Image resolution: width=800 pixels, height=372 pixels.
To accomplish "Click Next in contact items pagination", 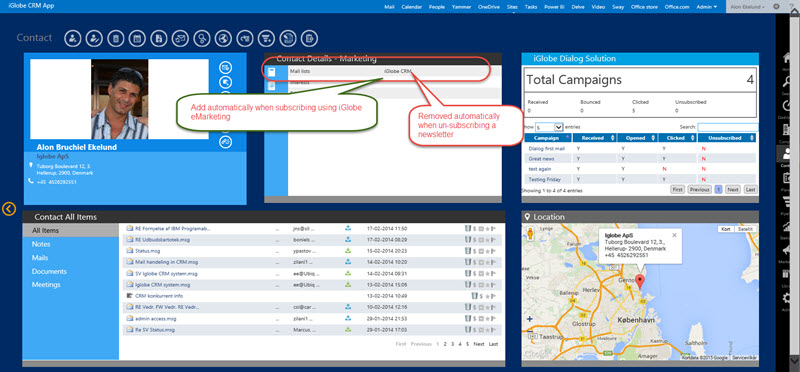I will tap(479, 344).
